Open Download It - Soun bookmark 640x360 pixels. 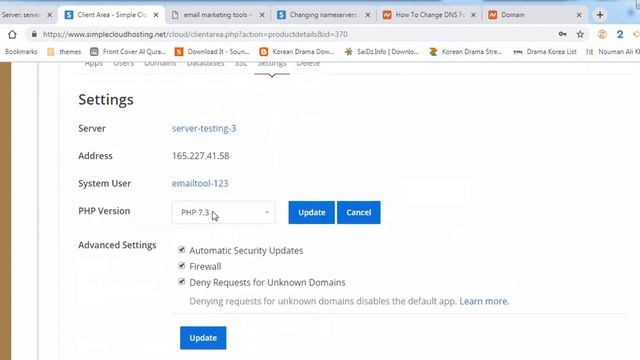[x=212, y=52]
